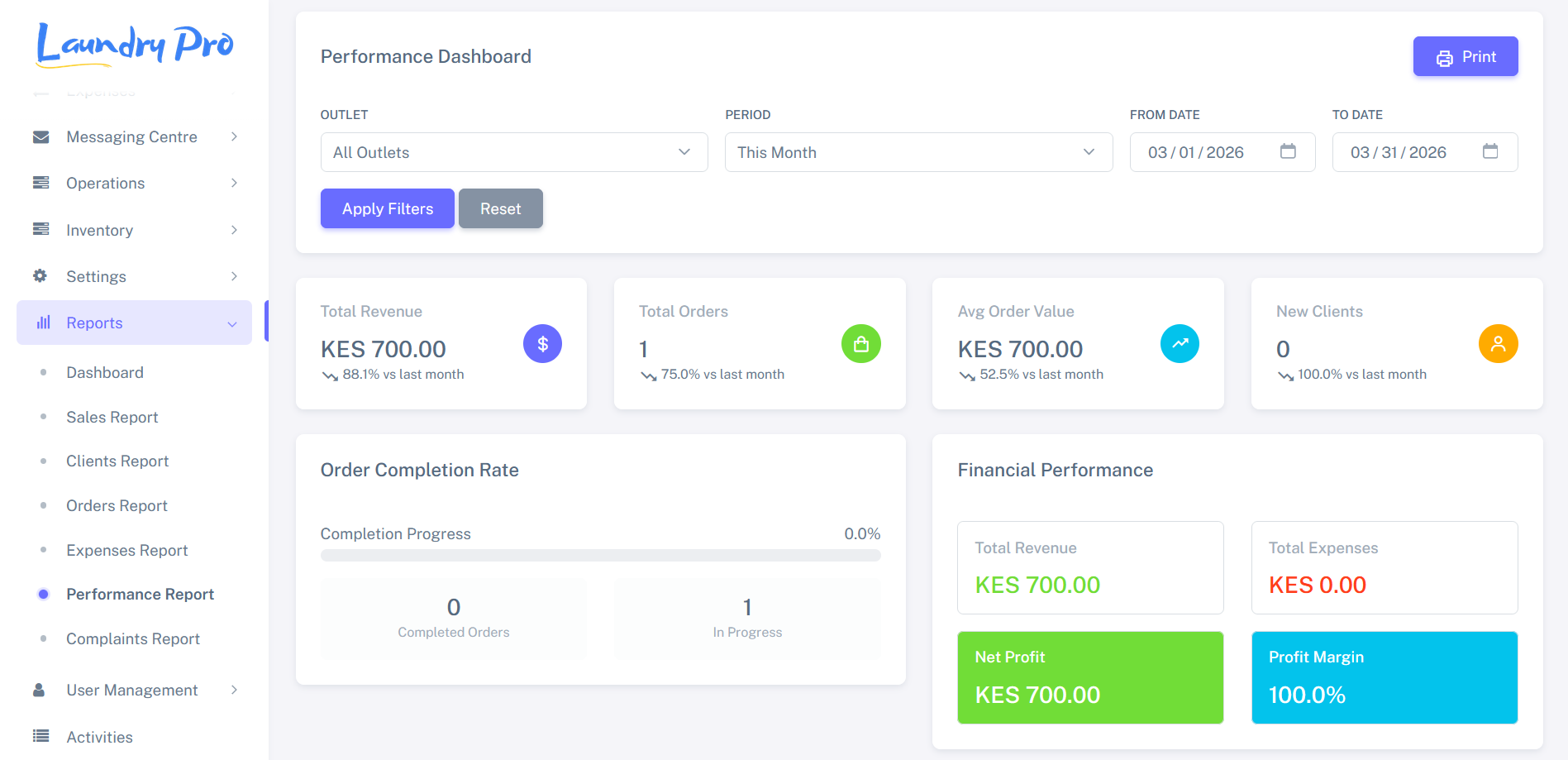Open the Outlet dropdown showing All Outlets

[x=514, y=152]
